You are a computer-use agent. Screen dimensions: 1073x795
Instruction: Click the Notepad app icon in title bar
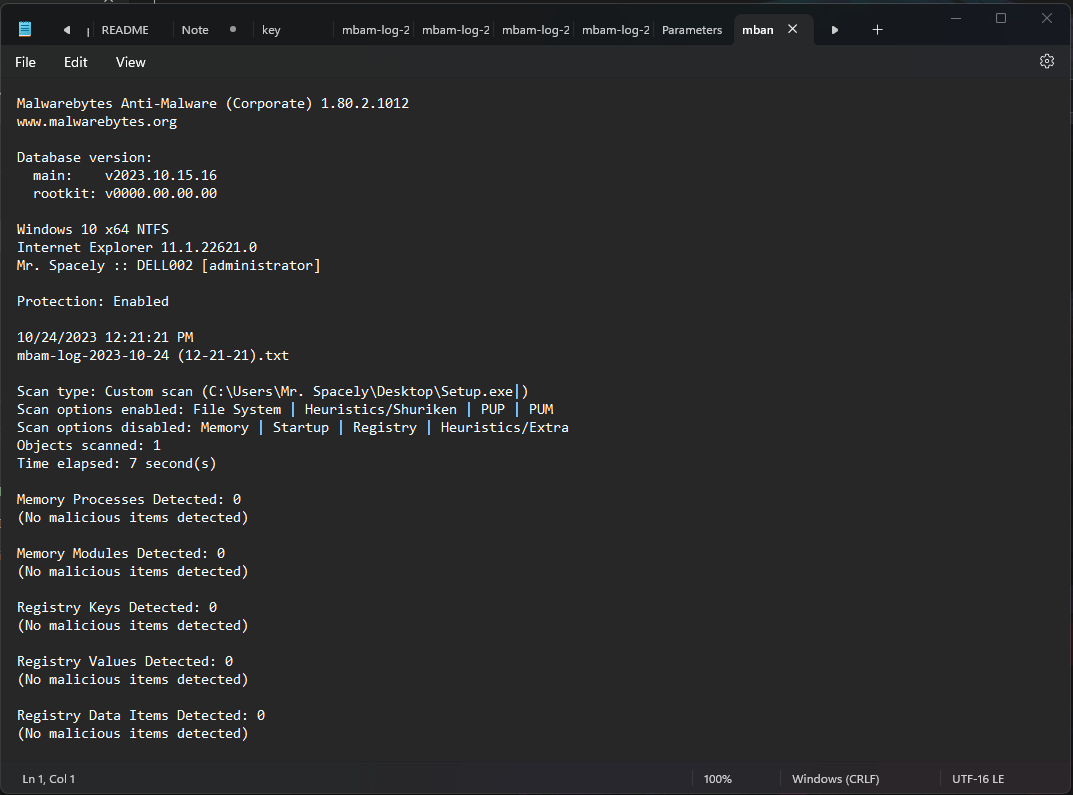click(x=25, y=29)
